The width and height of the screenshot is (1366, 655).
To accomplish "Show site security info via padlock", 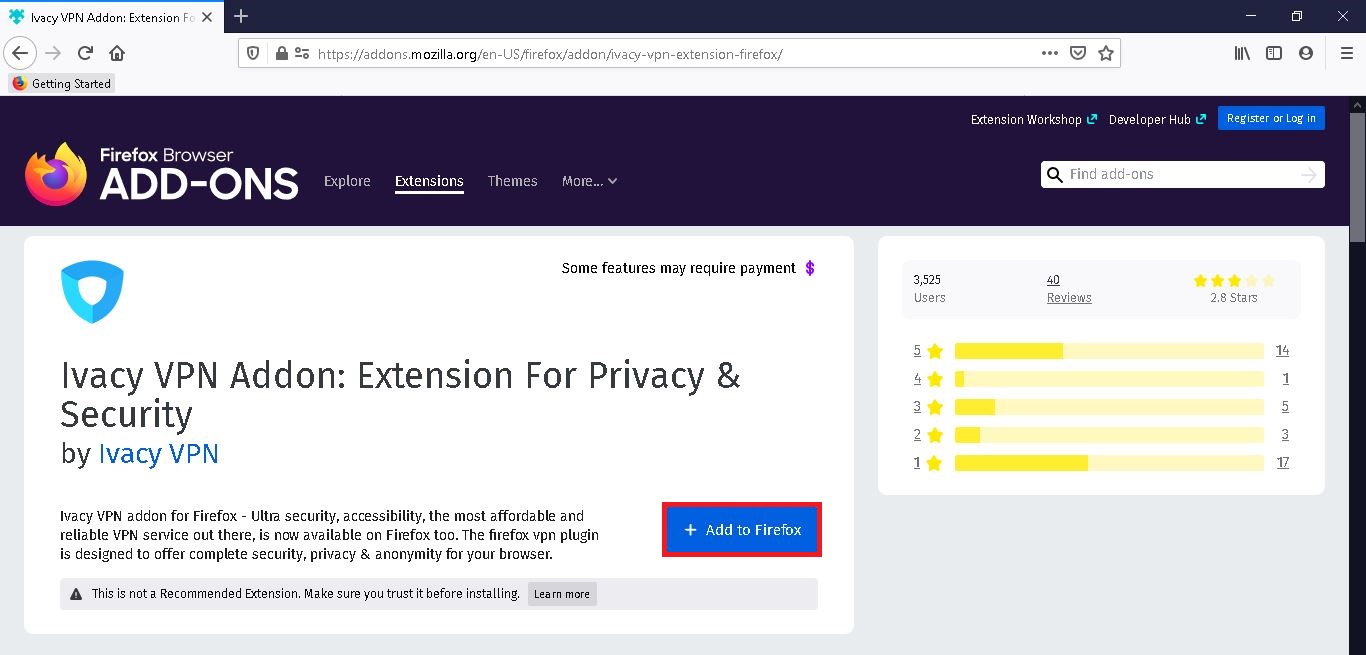I will point(281,54).
